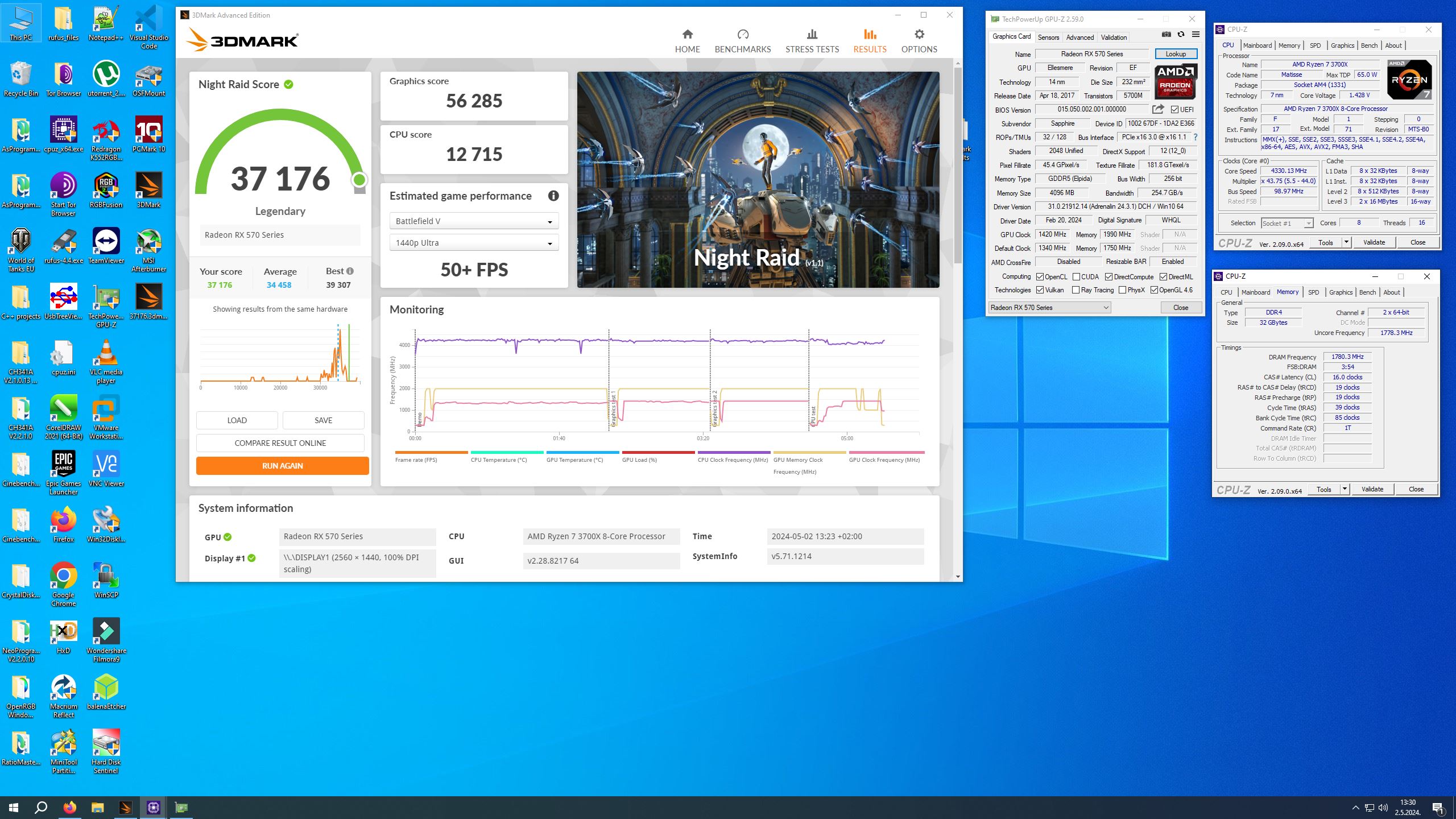This screenshot has height=819, width=1456.
Task: Open the GPU-Z hamburger menu
Action: coord(1196,35)
